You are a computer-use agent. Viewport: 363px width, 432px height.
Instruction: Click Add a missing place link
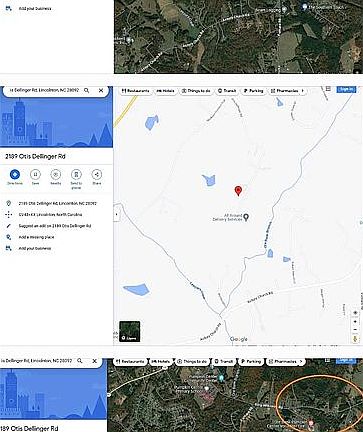pos(36,237)
